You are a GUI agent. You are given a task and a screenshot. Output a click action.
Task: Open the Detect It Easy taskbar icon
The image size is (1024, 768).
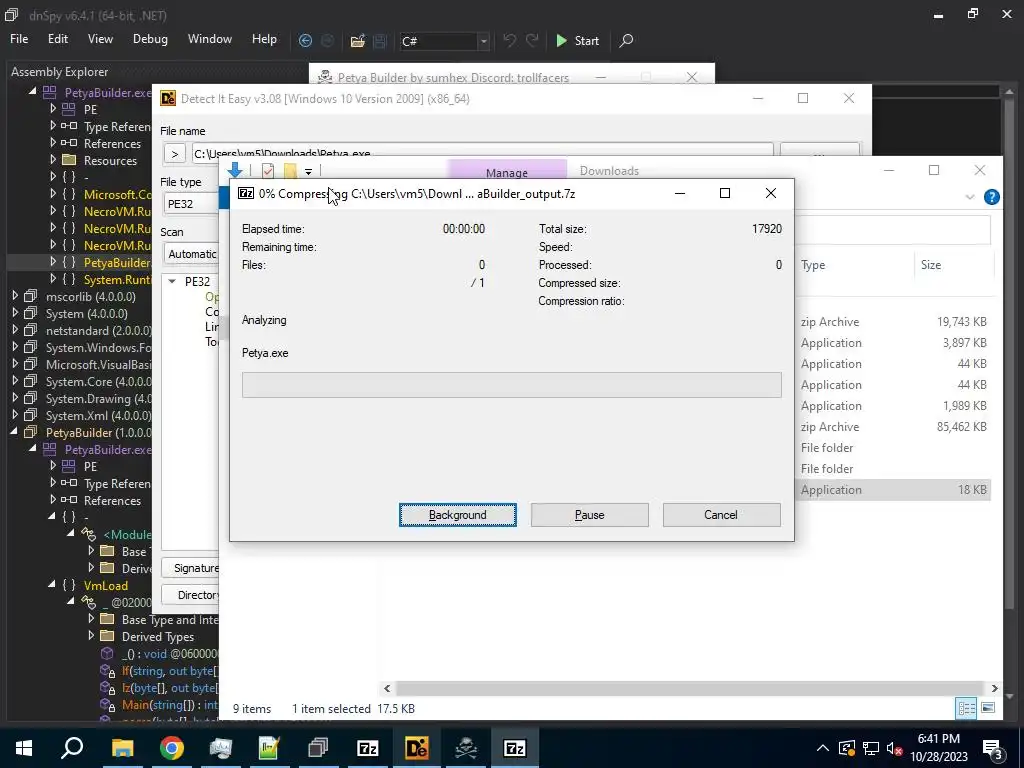point(417,748)
